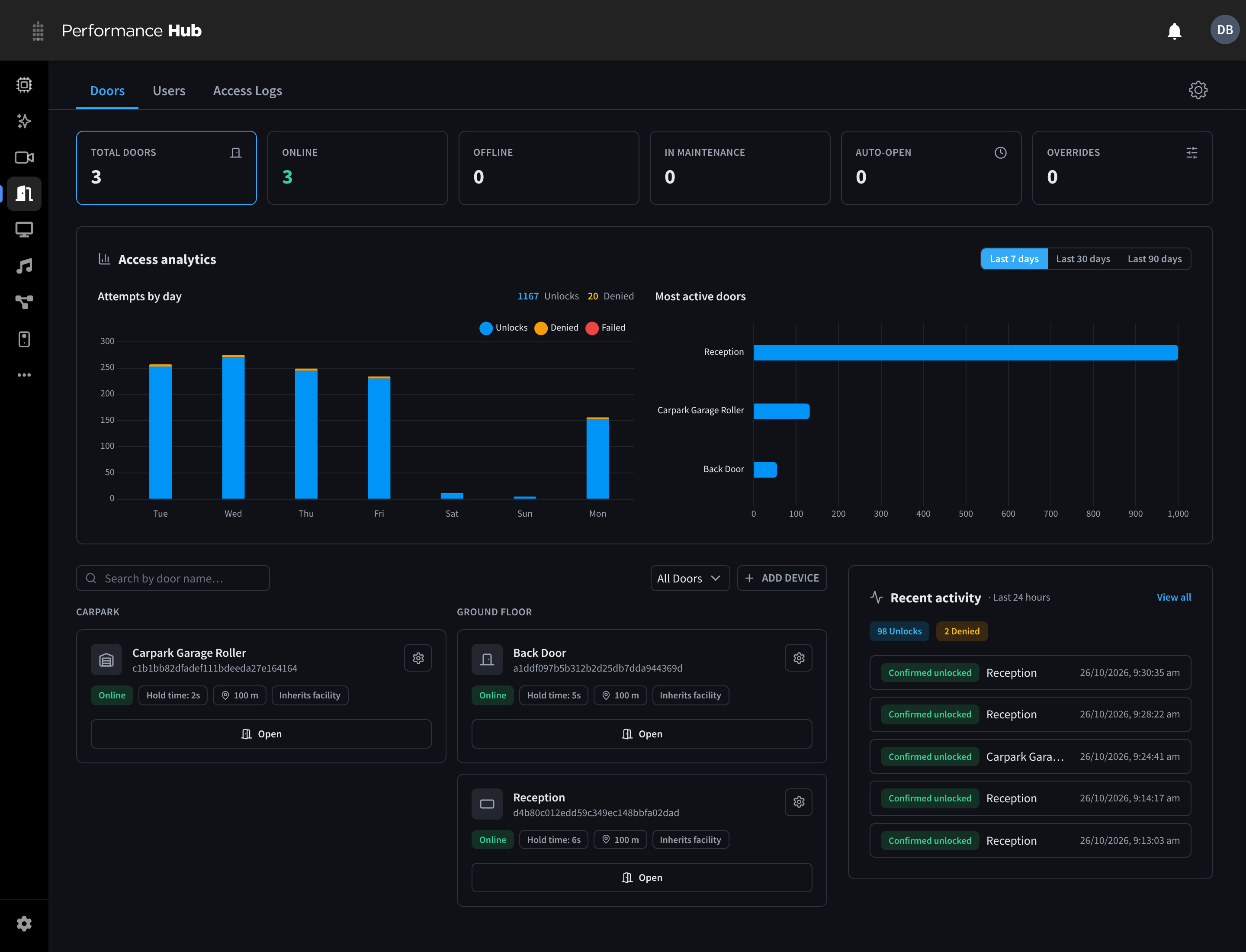Toggle the Failed legend series
Screen dimensions: 1246x952
tap(605, 328)
